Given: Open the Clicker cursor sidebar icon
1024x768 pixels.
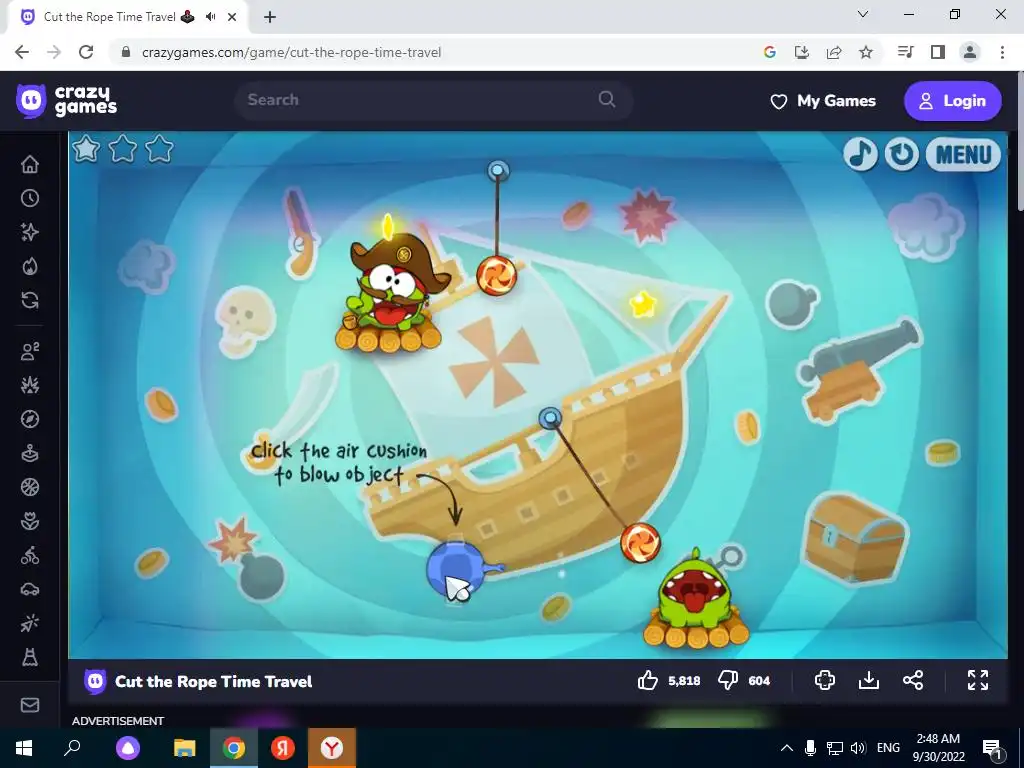Looking at the screenshot, I should [x=30, y=624].
